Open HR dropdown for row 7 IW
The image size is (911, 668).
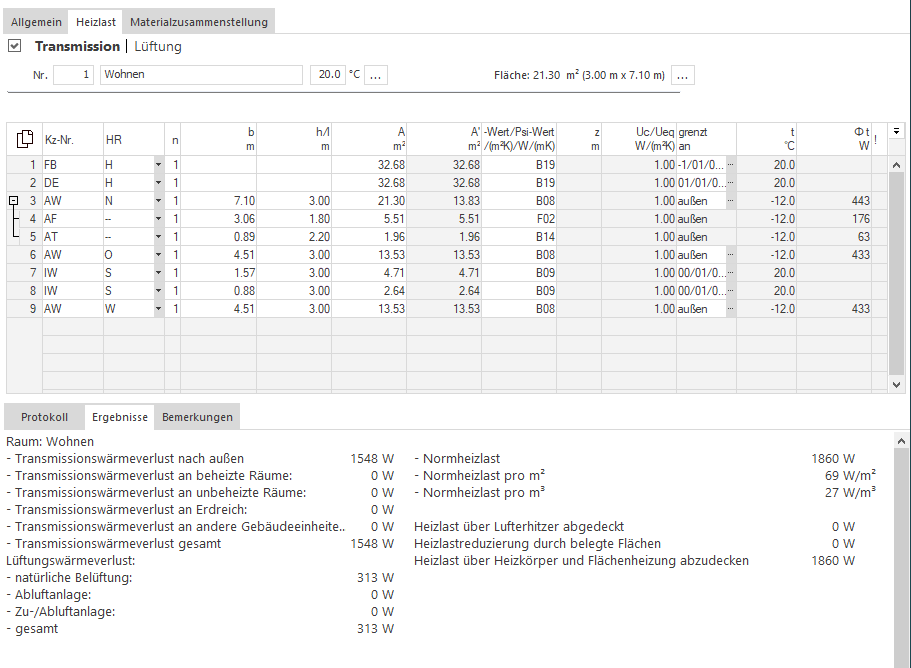pyautogui.click(x=158, y=273)
